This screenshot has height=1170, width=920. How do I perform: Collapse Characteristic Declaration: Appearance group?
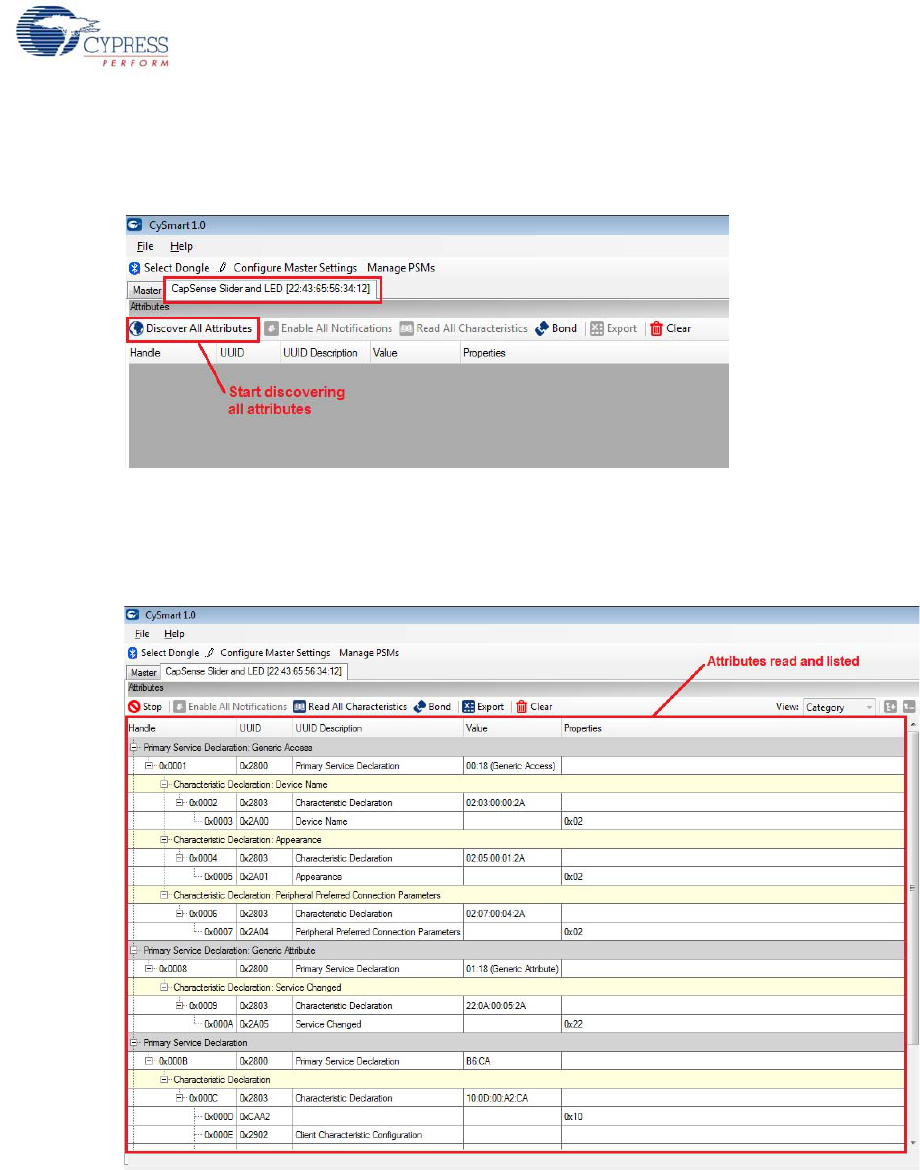coord(164,839)
